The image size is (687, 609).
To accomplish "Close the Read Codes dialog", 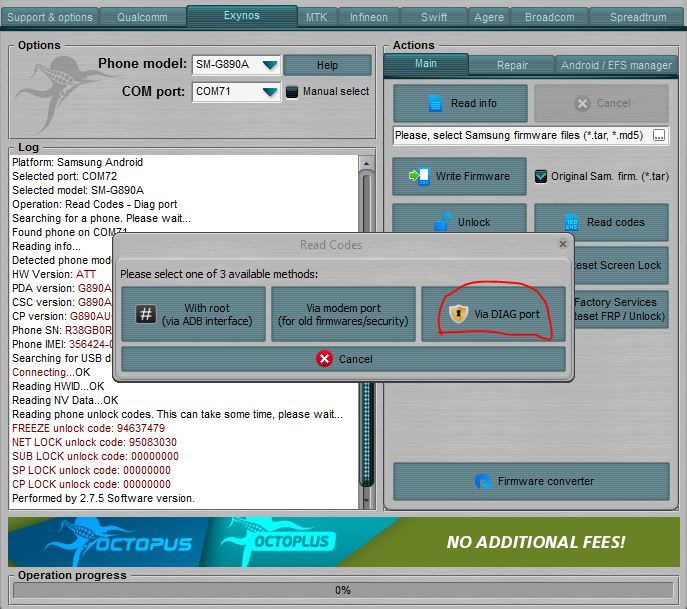I will 563,244.
